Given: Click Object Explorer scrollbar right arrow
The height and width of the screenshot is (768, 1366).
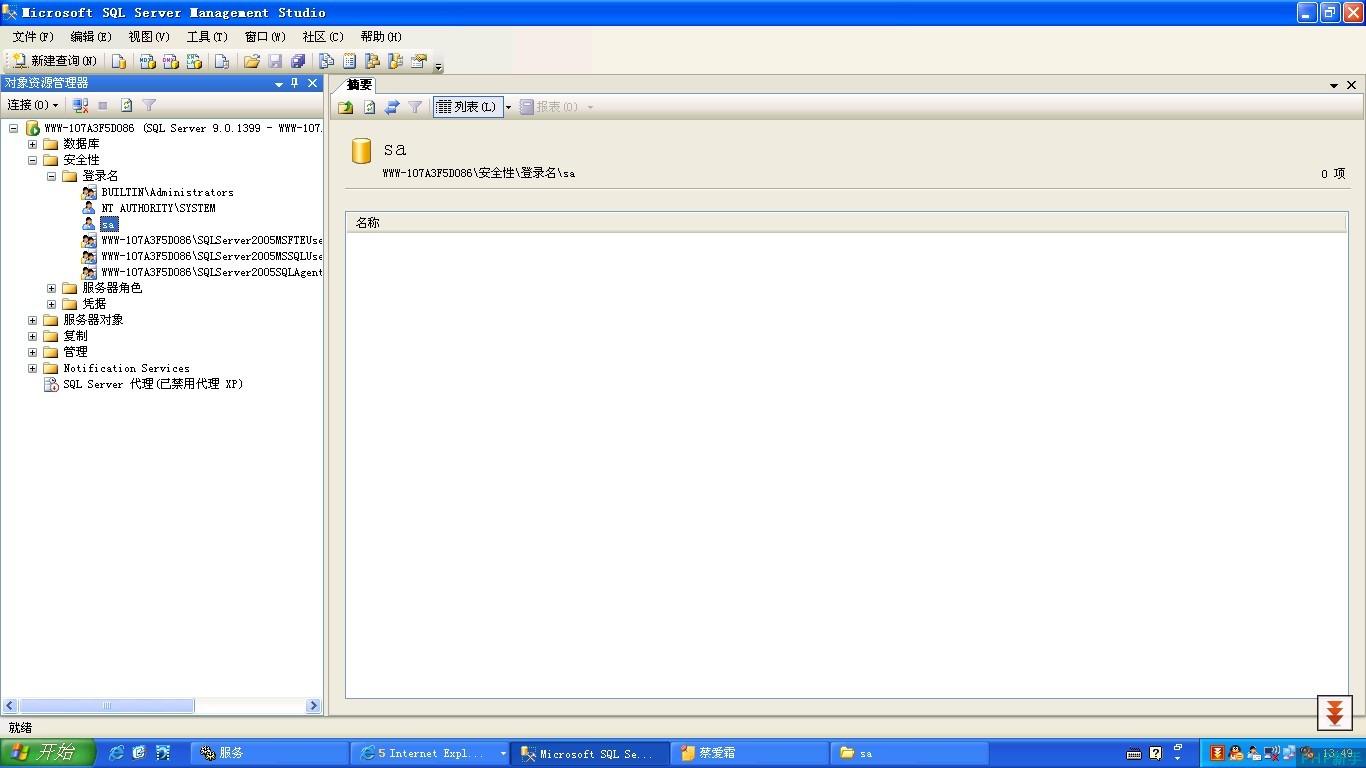Looking at the screenshot, I should click(313, 706).
